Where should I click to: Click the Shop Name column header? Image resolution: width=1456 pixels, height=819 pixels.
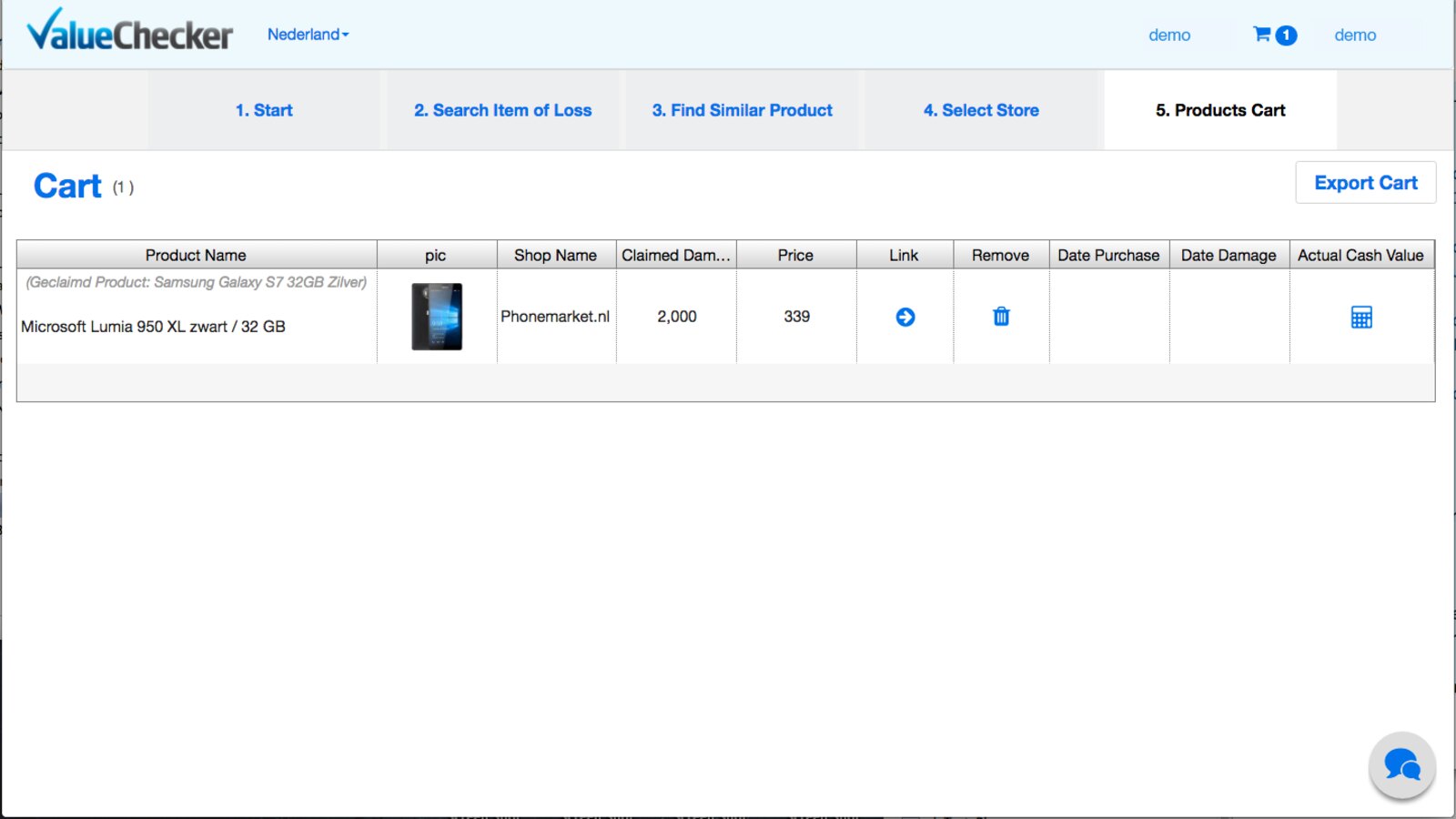(556, 255)
